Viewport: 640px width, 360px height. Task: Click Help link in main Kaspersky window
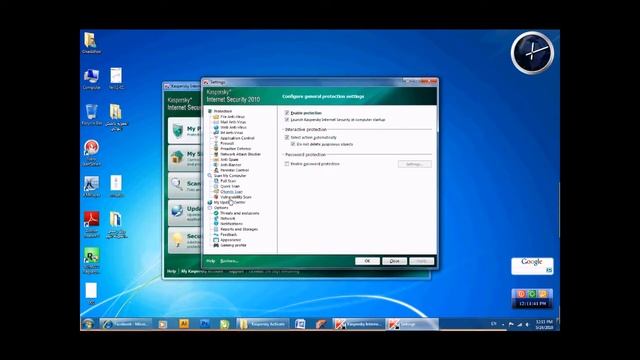coord(171,271)
